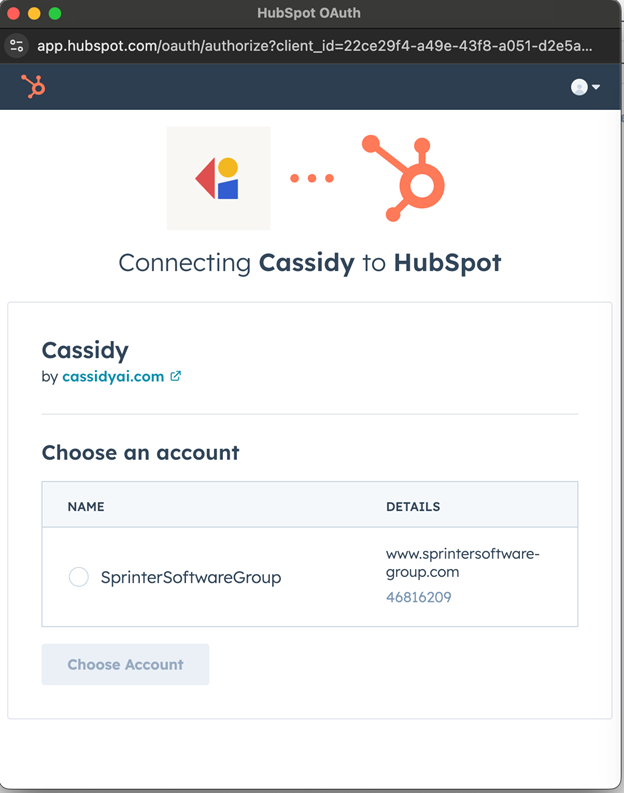Click the external link icon beside cassidyai.com
Image resolution: width=624 pixels, height=793 pixels.
point(175,376)
